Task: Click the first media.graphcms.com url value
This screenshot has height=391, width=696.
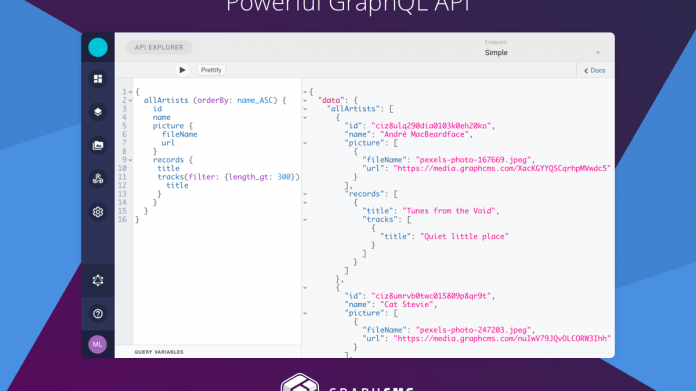Action: point(502,168)
